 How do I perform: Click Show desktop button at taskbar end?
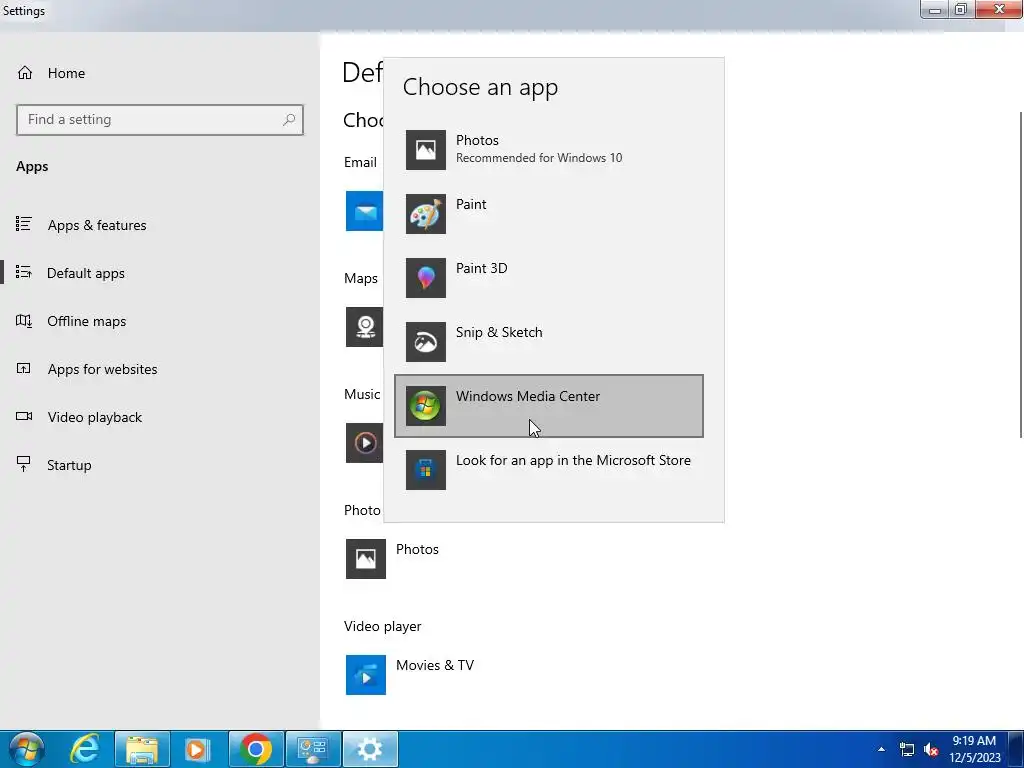coord(1016,749)
